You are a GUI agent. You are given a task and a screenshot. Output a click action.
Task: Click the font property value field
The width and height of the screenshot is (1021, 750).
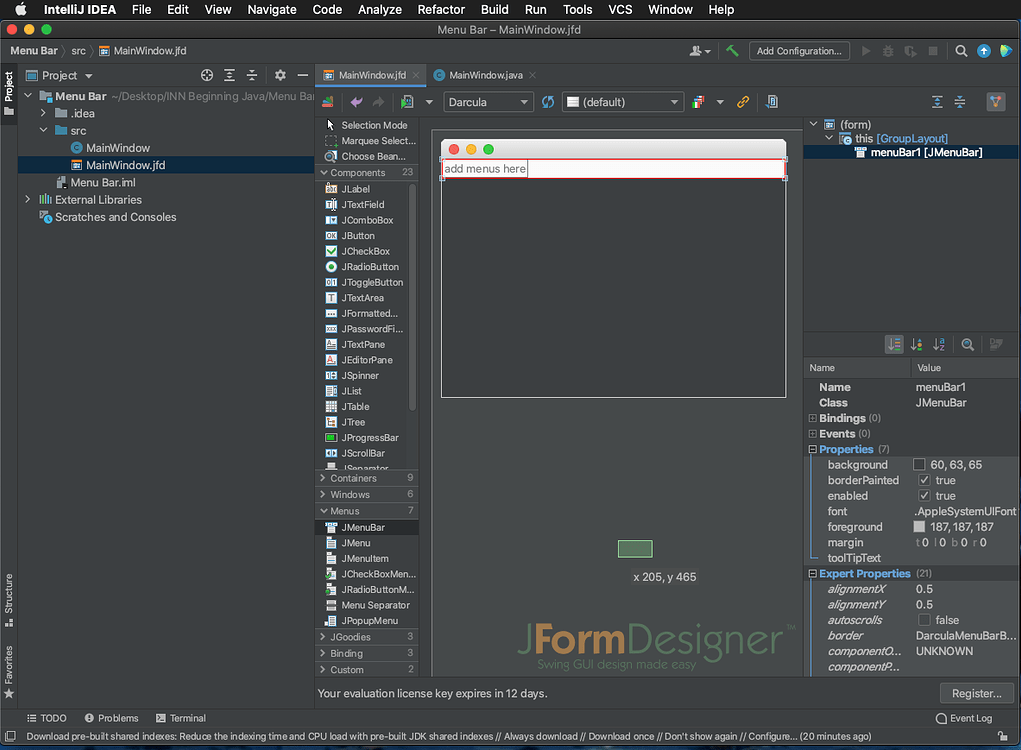966,512
